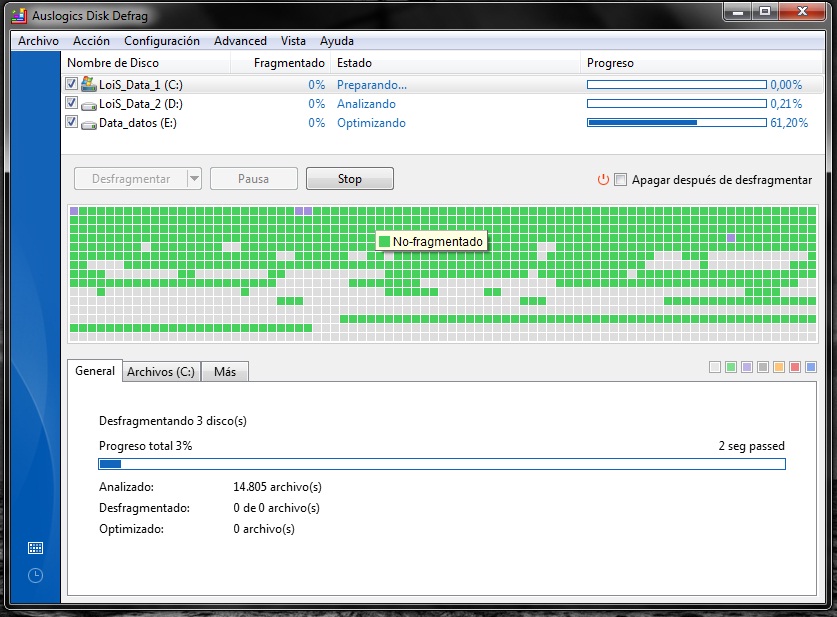Click the E: drive 61,20% progress bar
837x617 pixels.
pyautogui.click(x=676, y=123)
